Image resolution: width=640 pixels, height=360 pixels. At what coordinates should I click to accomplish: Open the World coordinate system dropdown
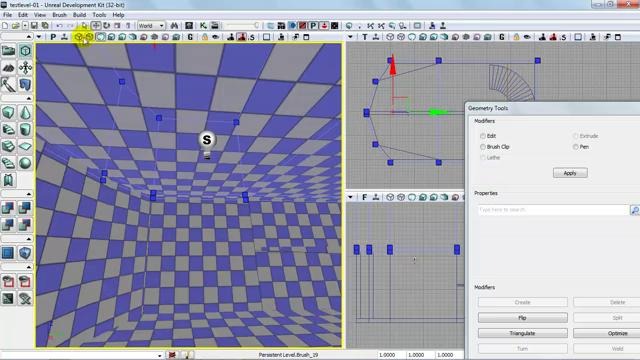point(151,26)
